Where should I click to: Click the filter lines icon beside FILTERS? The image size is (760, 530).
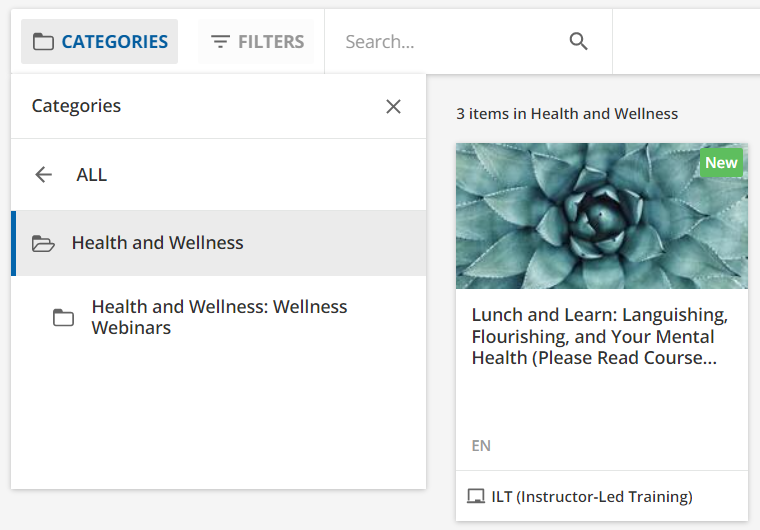click(x=220, y=42)
